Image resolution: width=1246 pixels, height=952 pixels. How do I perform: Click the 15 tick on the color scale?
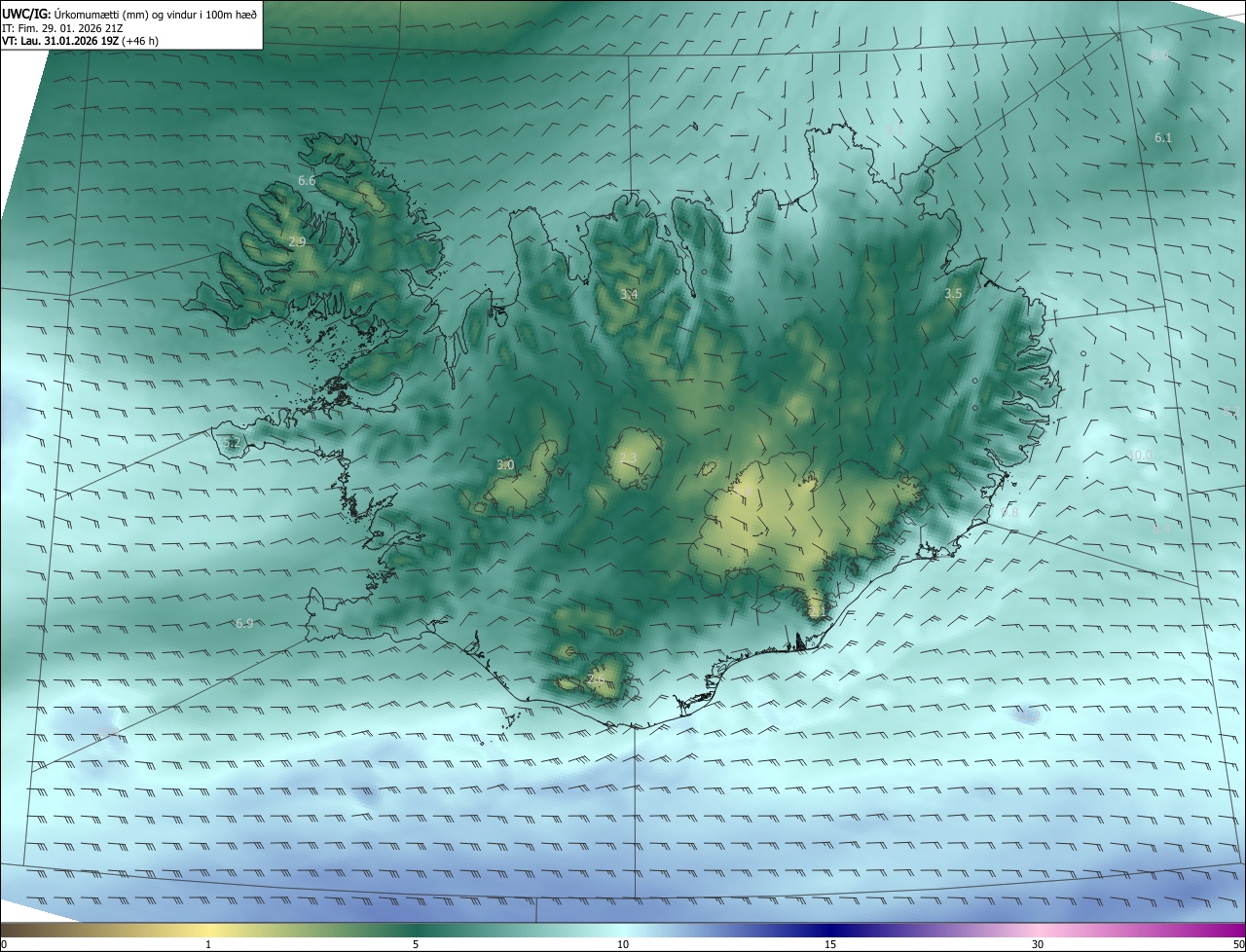[x=830, y=944]
